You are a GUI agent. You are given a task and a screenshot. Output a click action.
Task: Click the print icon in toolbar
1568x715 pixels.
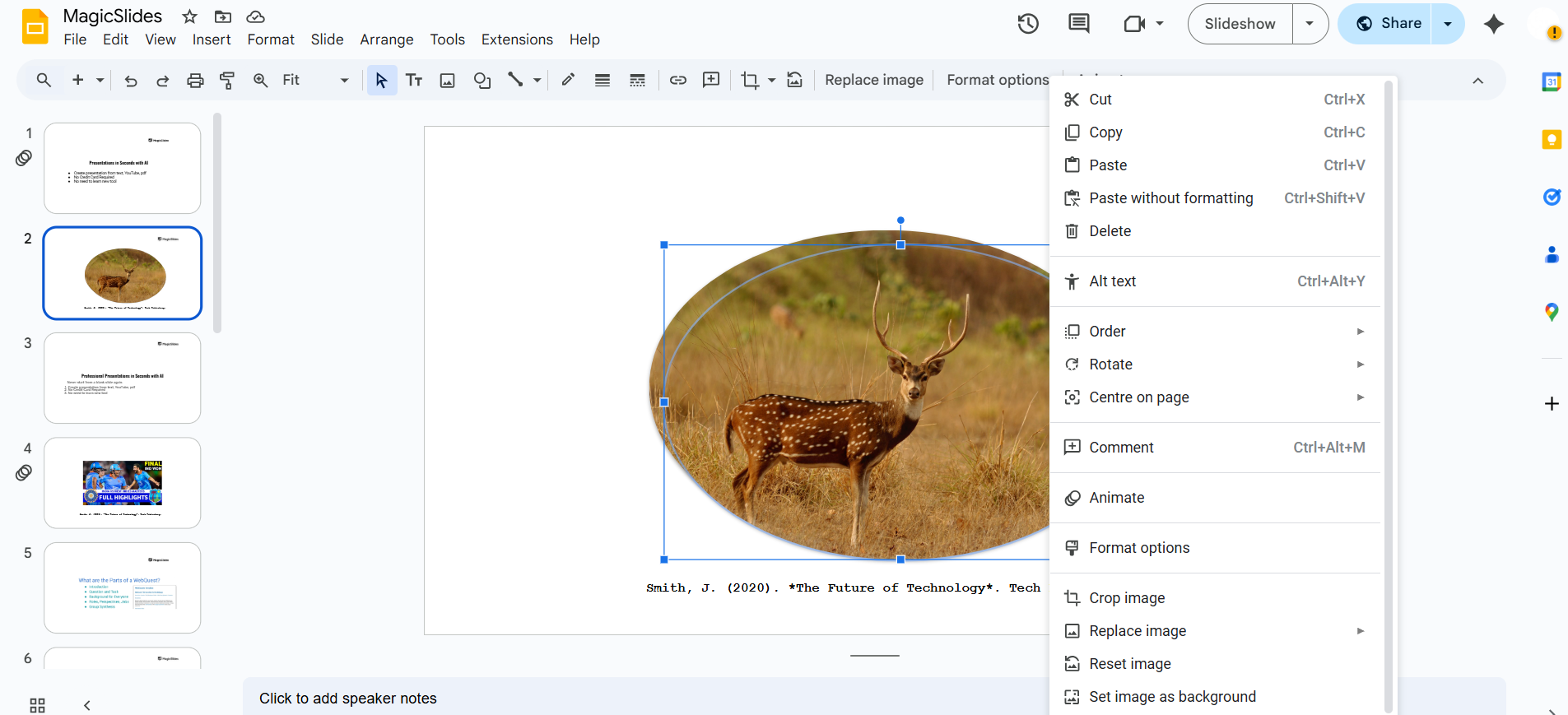pos(195,81)
